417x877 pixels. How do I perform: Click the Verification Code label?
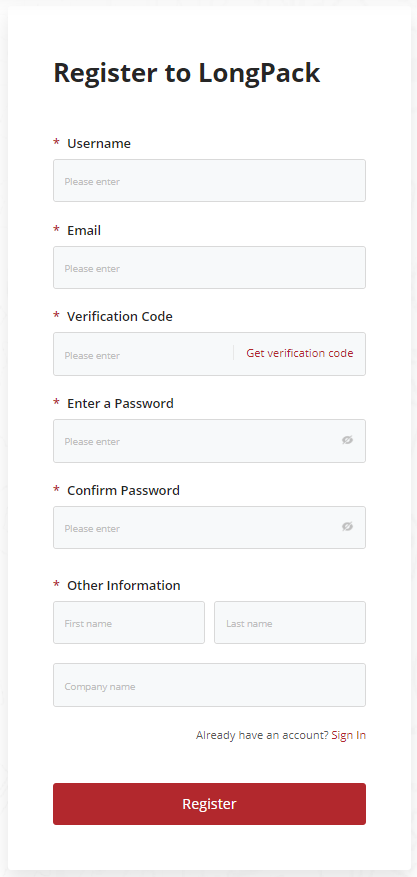(x=120, y=316)
